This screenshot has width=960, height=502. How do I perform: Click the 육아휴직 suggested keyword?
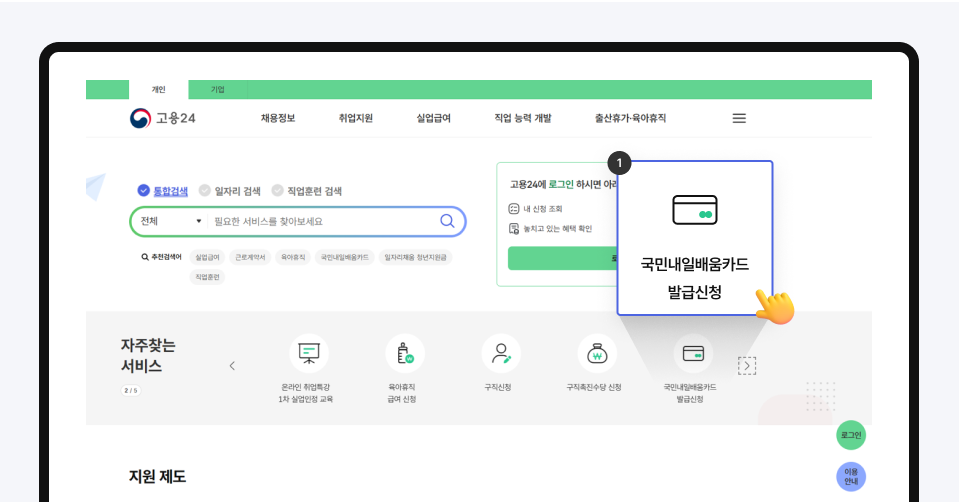[x=293, y=257]
